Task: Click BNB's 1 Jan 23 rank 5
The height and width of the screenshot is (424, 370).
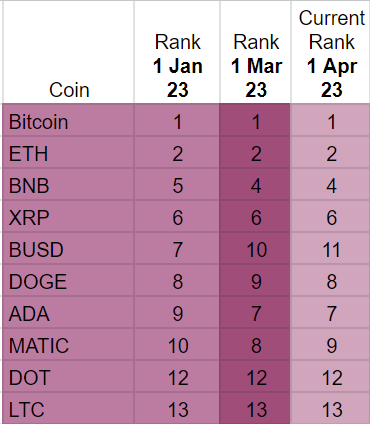Action: pyautogui.click(x=177, y=184)
